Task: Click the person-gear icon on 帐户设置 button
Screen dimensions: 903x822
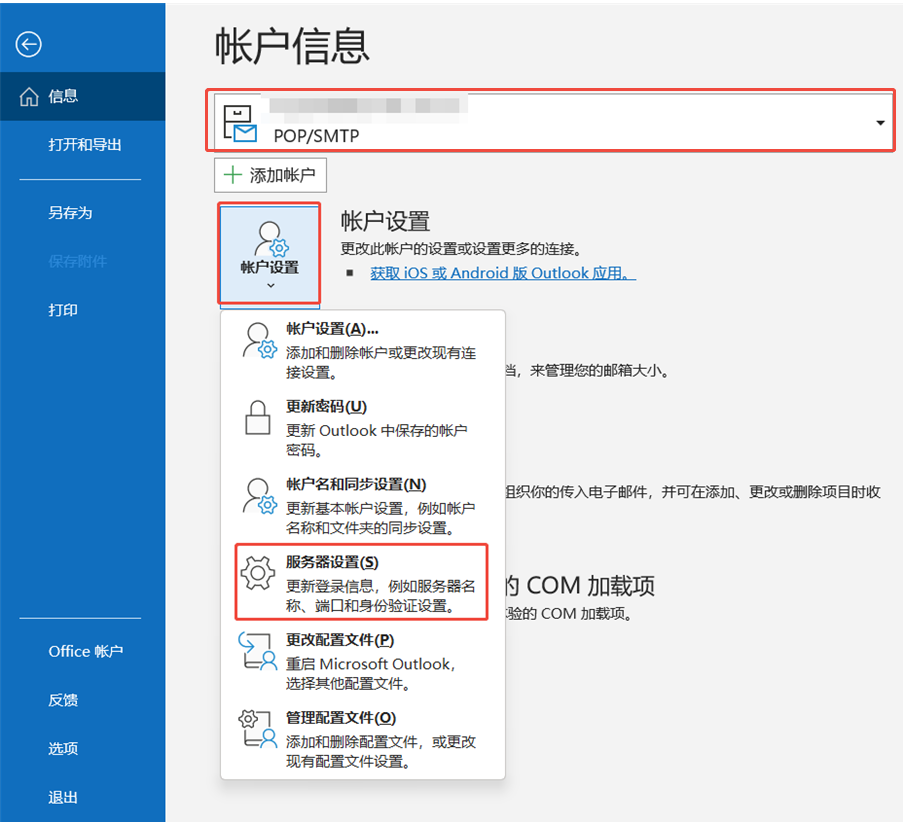Action: click(271, 239)
